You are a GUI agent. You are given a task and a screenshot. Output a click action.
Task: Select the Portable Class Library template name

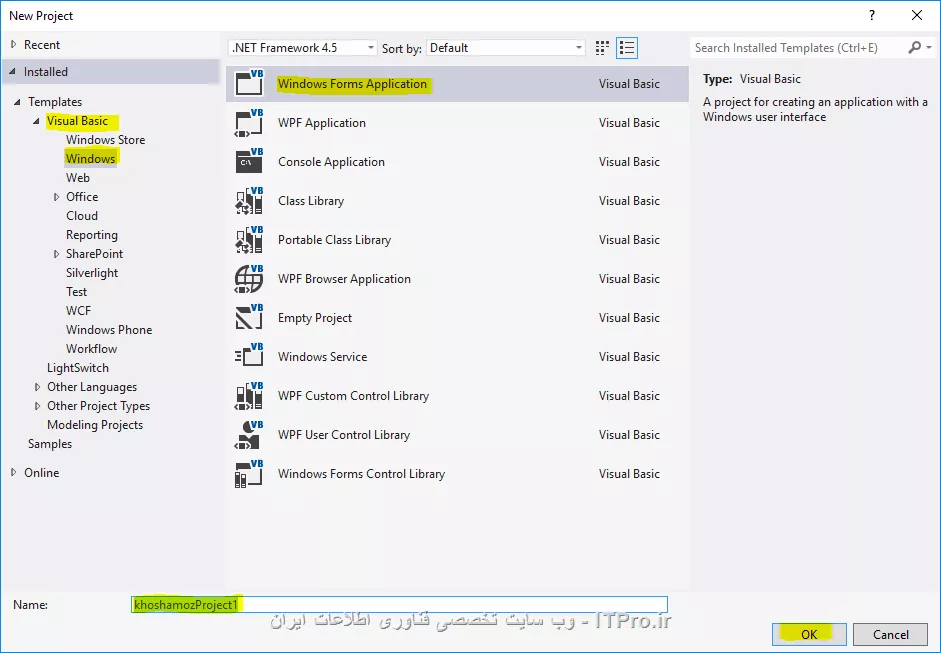point(334,239)
